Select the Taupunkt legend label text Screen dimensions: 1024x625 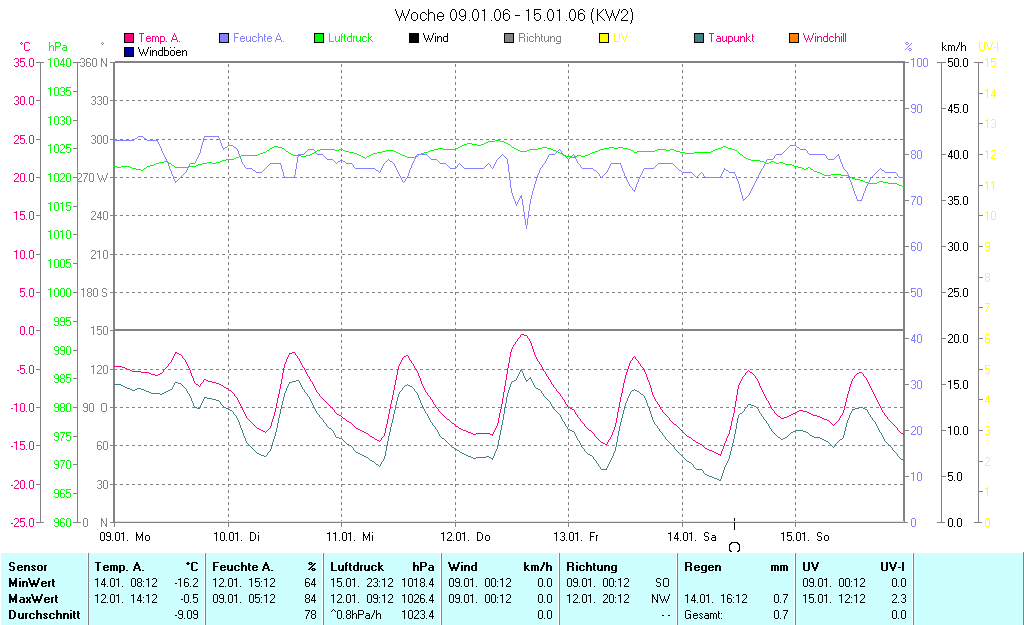coord(731,38)
